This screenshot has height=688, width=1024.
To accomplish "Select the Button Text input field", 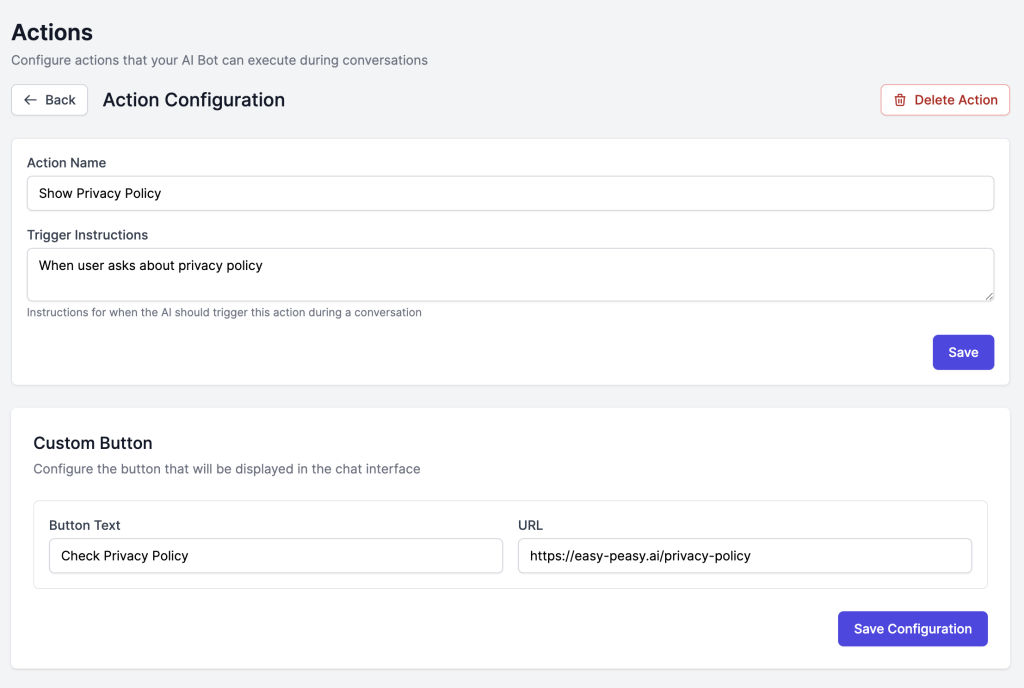I will pyautogui.click(x=275, y=556).
